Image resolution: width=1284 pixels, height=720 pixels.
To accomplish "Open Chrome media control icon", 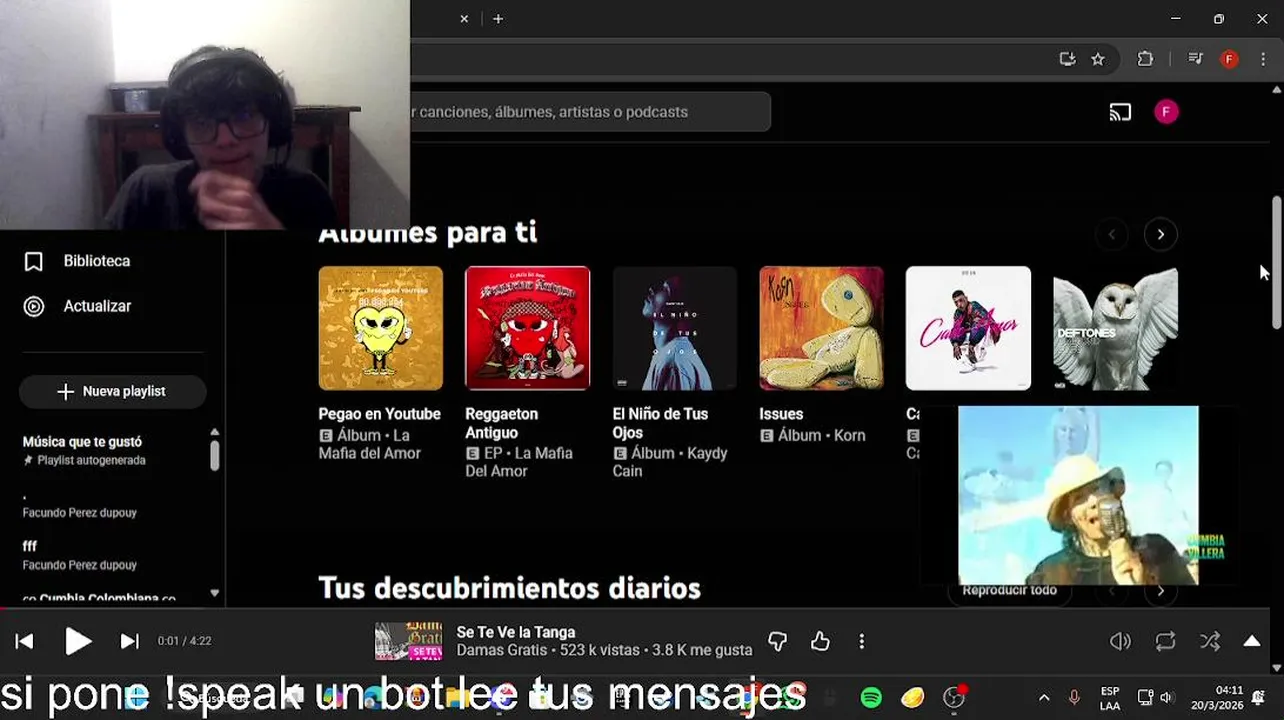I will pos(1195,59).
